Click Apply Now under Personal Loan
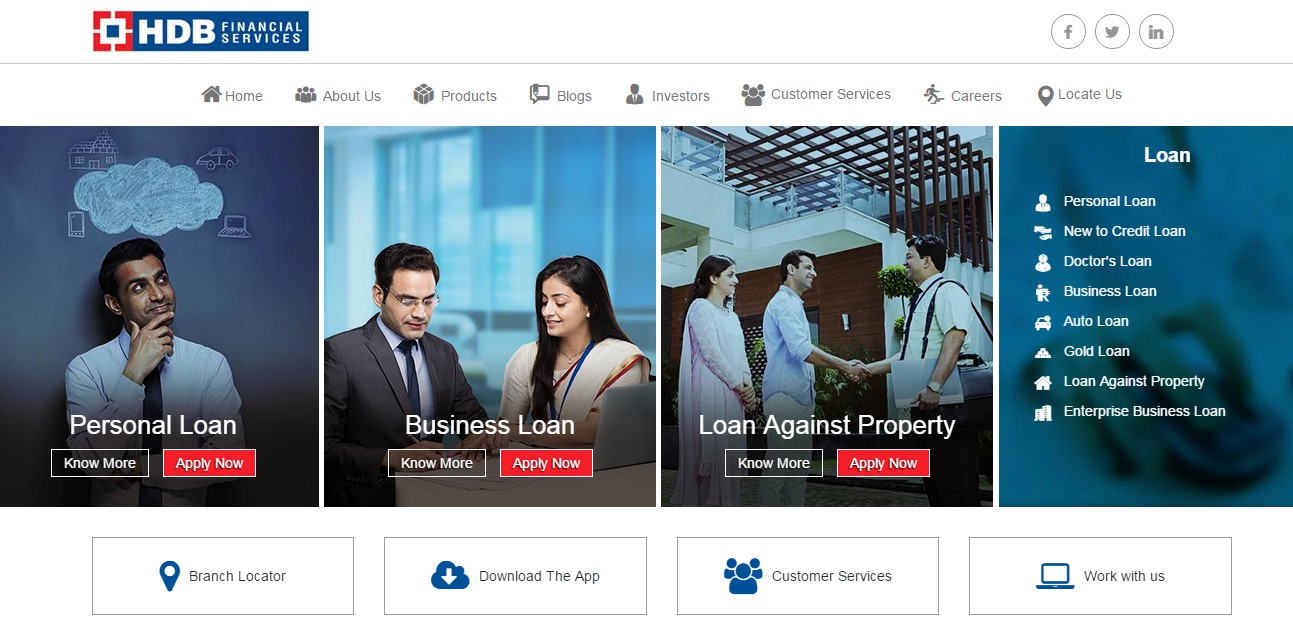This screenshot has height=641, width=1293. coord(209,463)
